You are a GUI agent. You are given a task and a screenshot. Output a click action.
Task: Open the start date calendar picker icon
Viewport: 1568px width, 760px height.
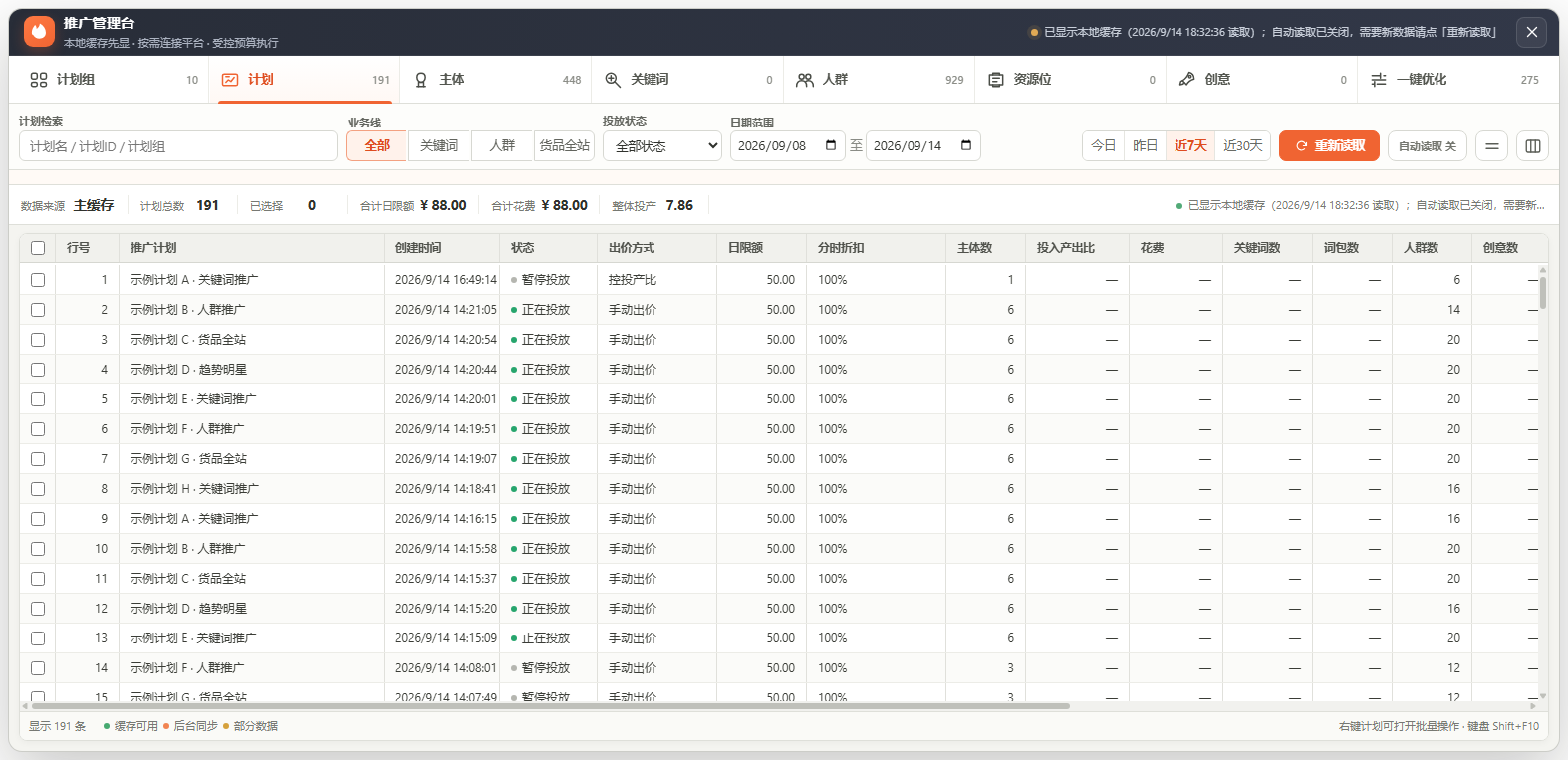click(x=831, y=145)
